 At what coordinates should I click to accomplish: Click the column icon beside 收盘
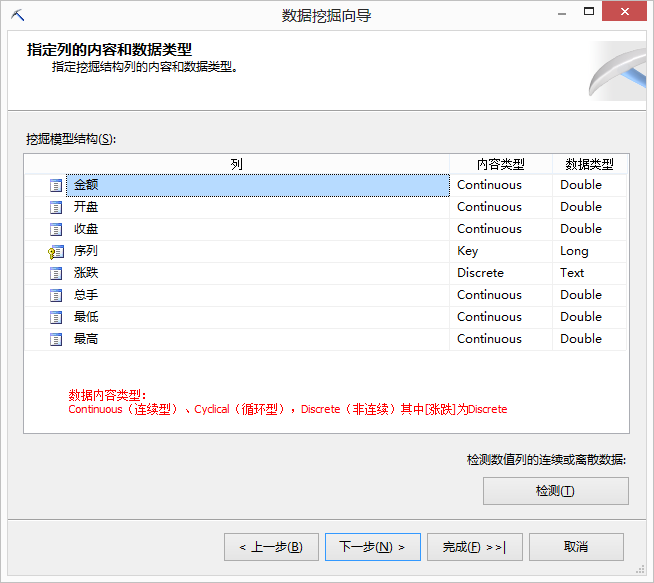(x=56, y=229)
